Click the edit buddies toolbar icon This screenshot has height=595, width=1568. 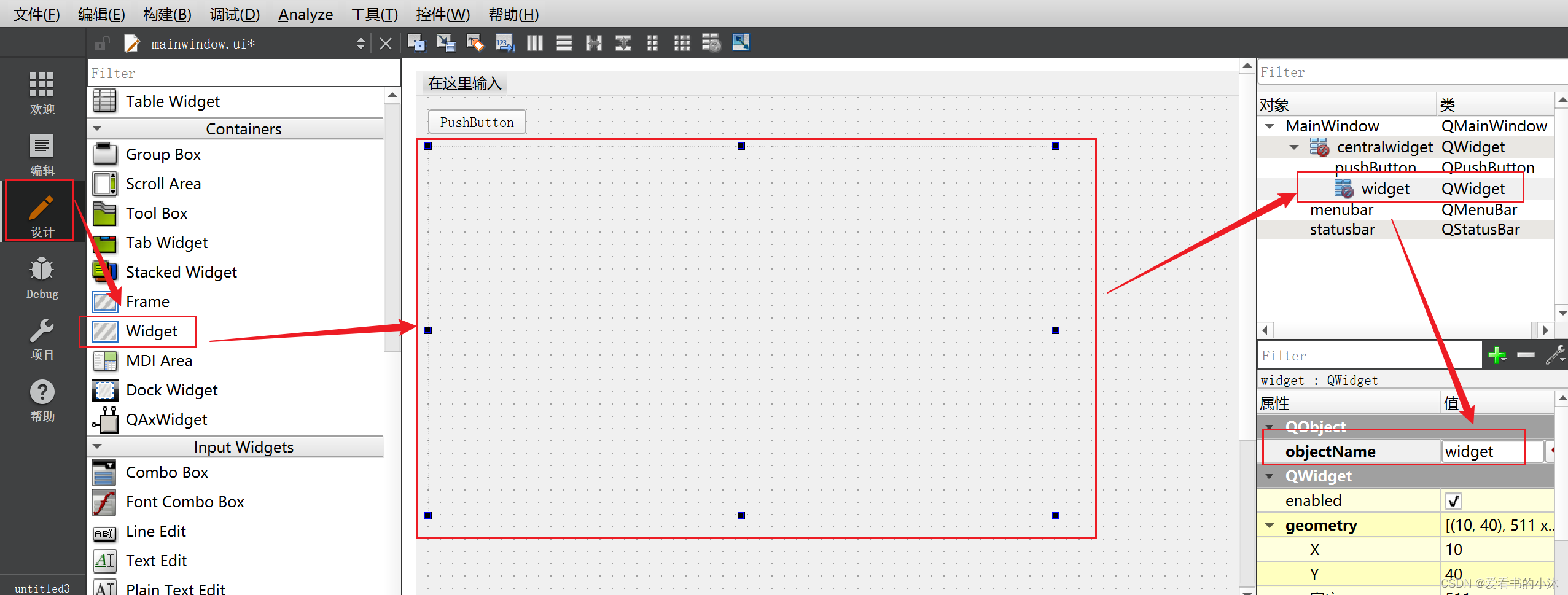click(x=475, y=43)
